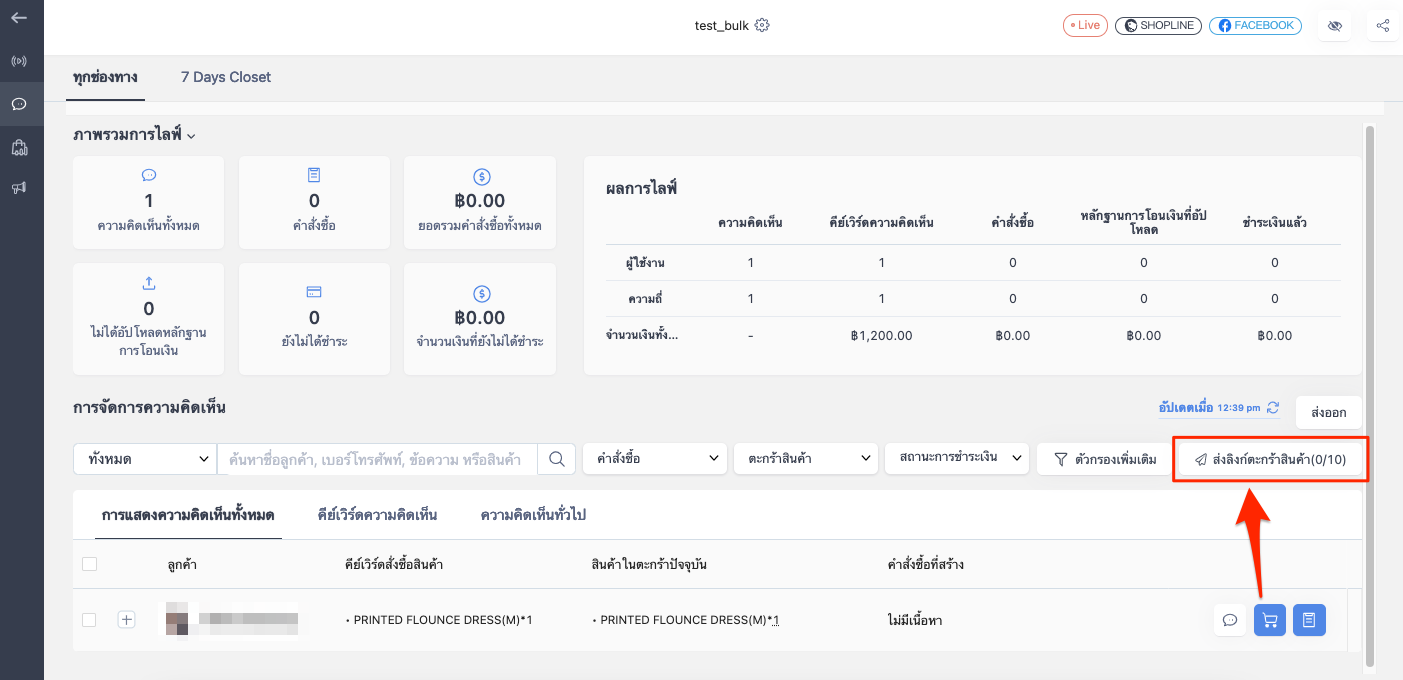Tick the PRINTED FLOUNCE DRESS row checkbox

click(x=89, y=620)
